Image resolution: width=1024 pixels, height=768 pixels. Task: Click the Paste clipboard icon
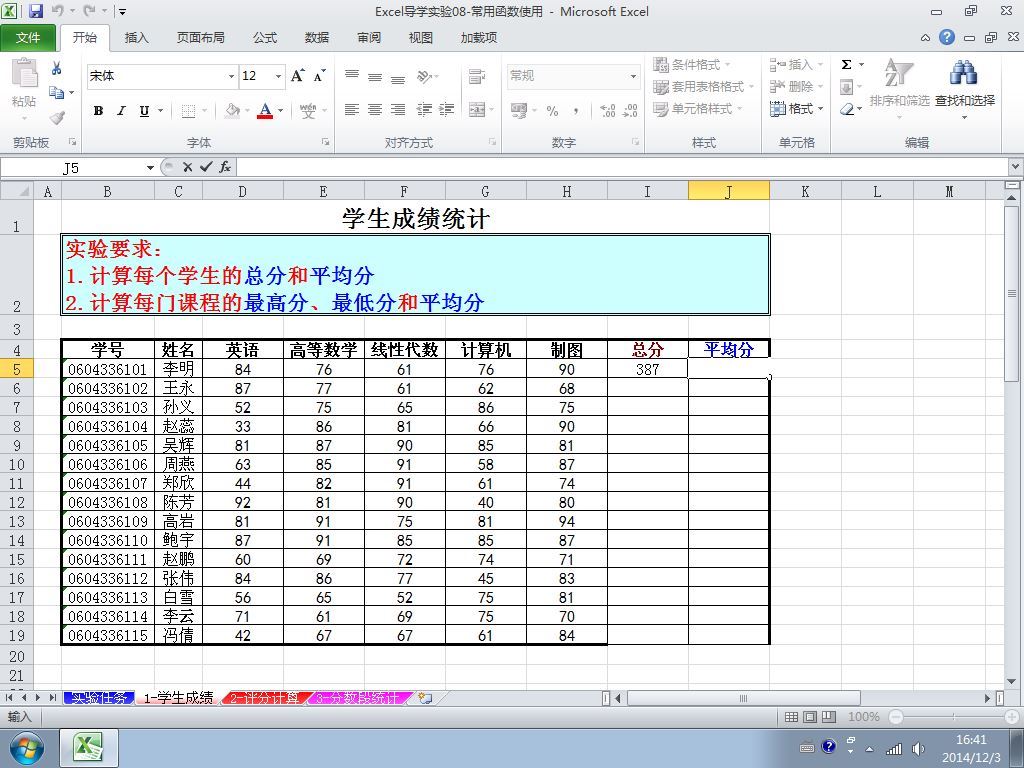coord(24,73)
